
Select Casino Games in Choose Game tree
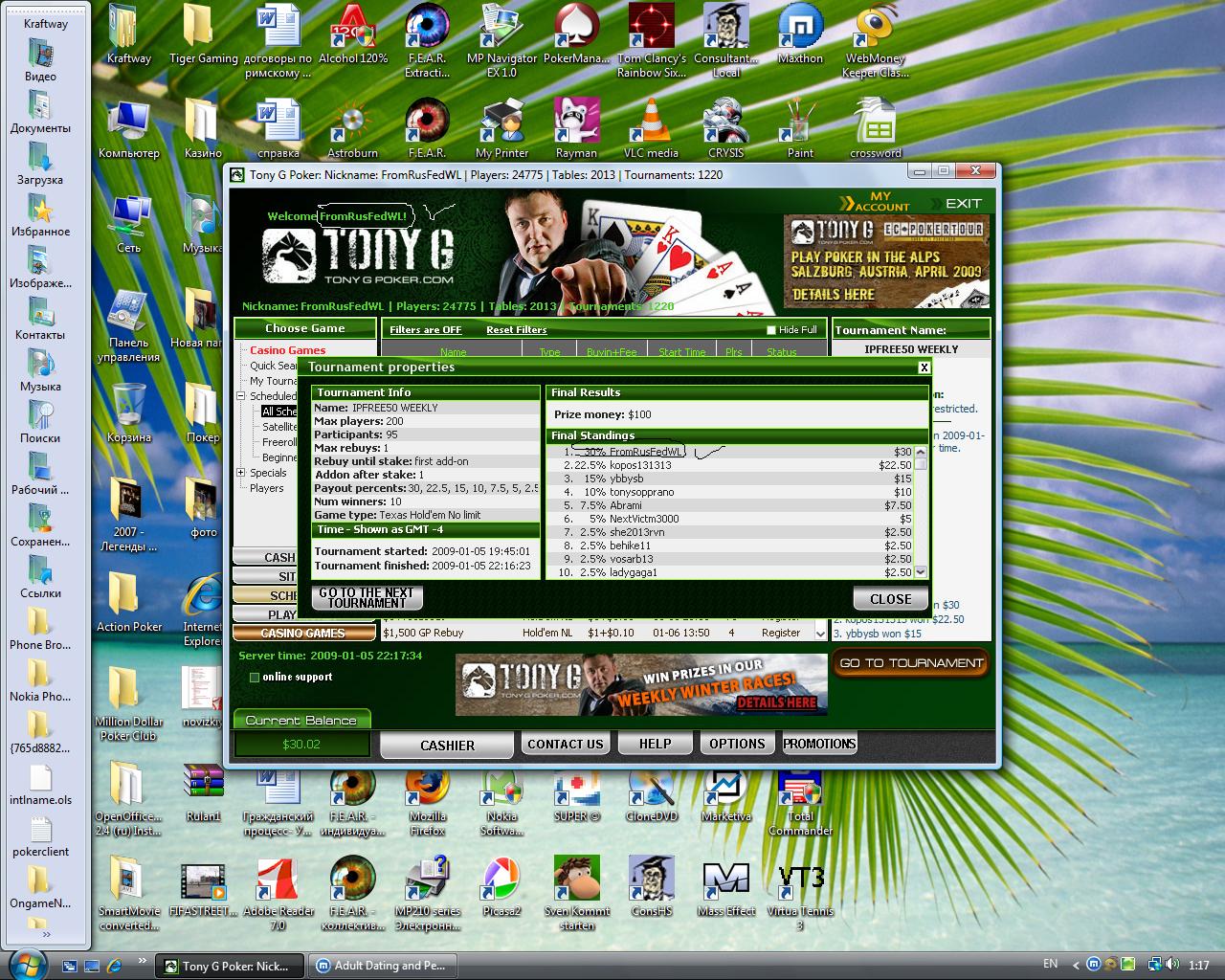click(x=287, y=350)
